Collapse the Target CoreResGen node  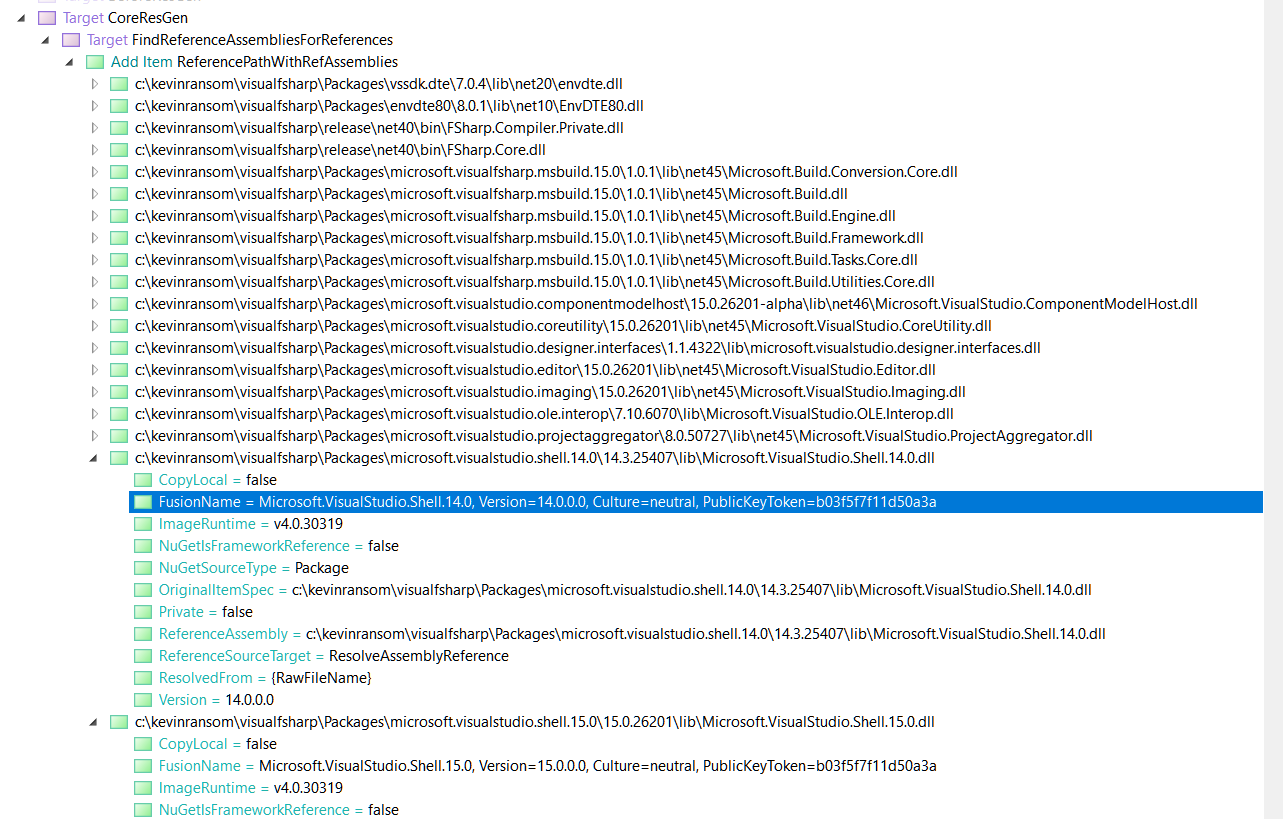[21, 18]
